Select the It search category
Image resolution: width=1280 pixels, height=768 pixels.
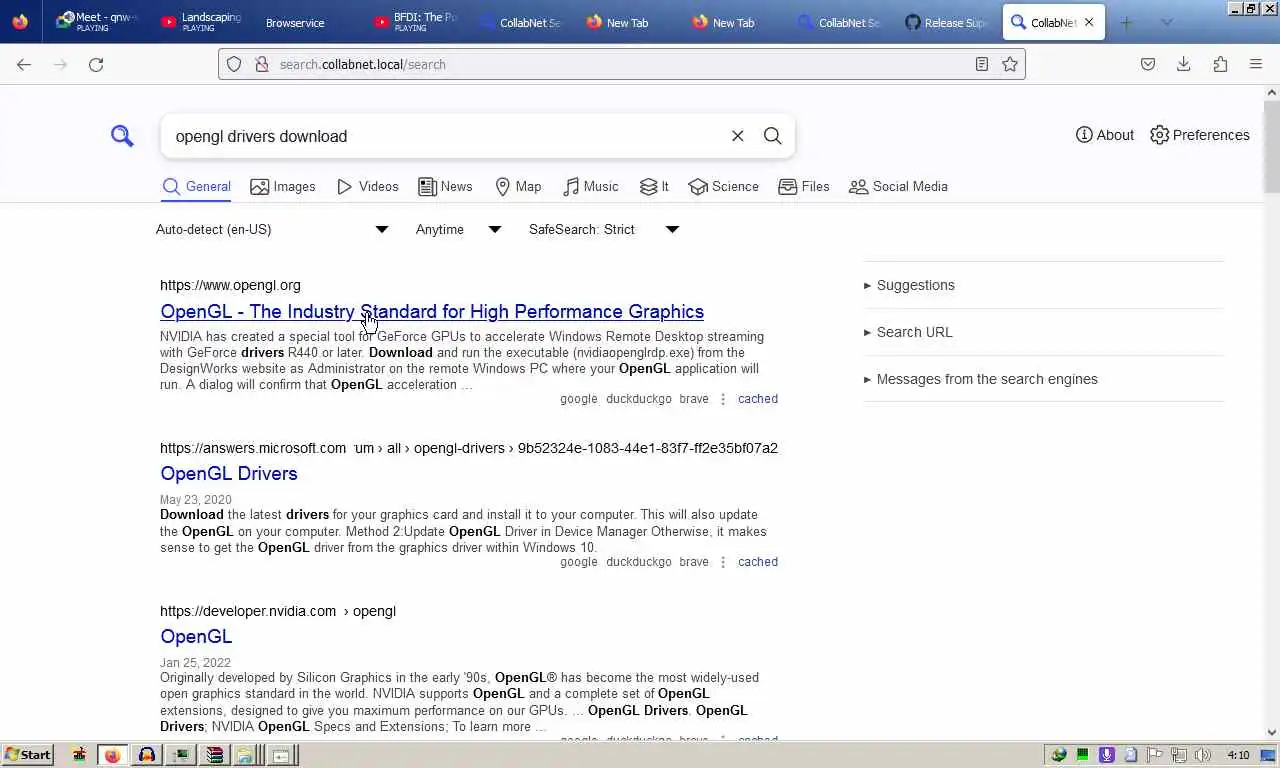(654, 187)
